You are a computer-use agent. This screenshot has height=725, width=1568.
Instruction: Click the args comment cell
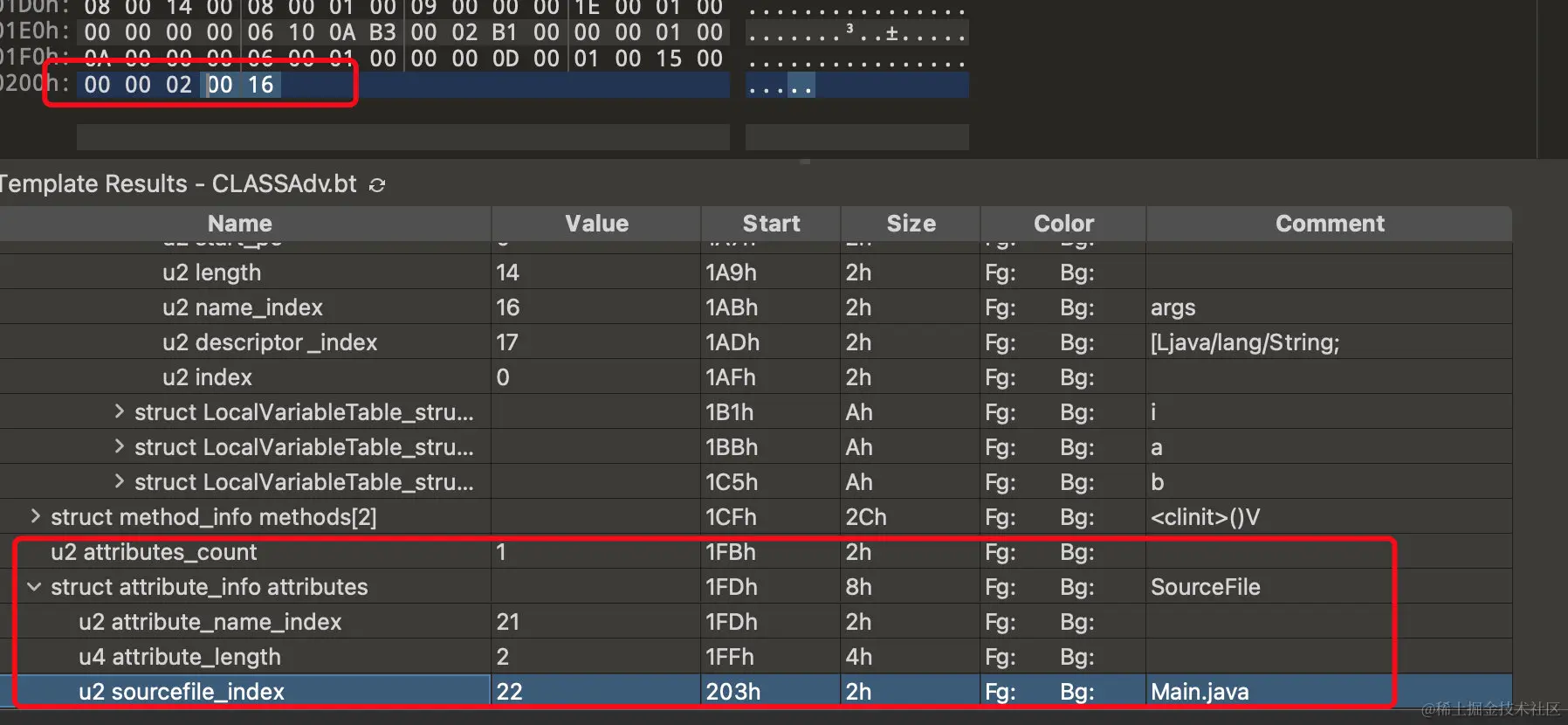[x=1173, y=308]
